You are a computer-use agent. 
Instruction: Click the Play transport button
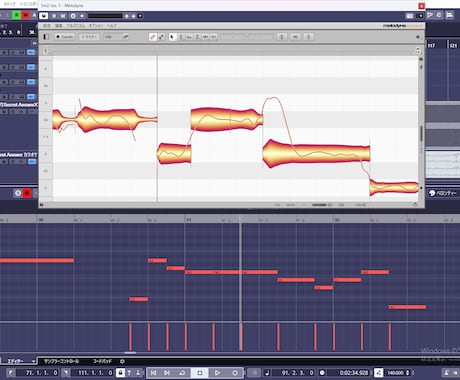point(217,373)
